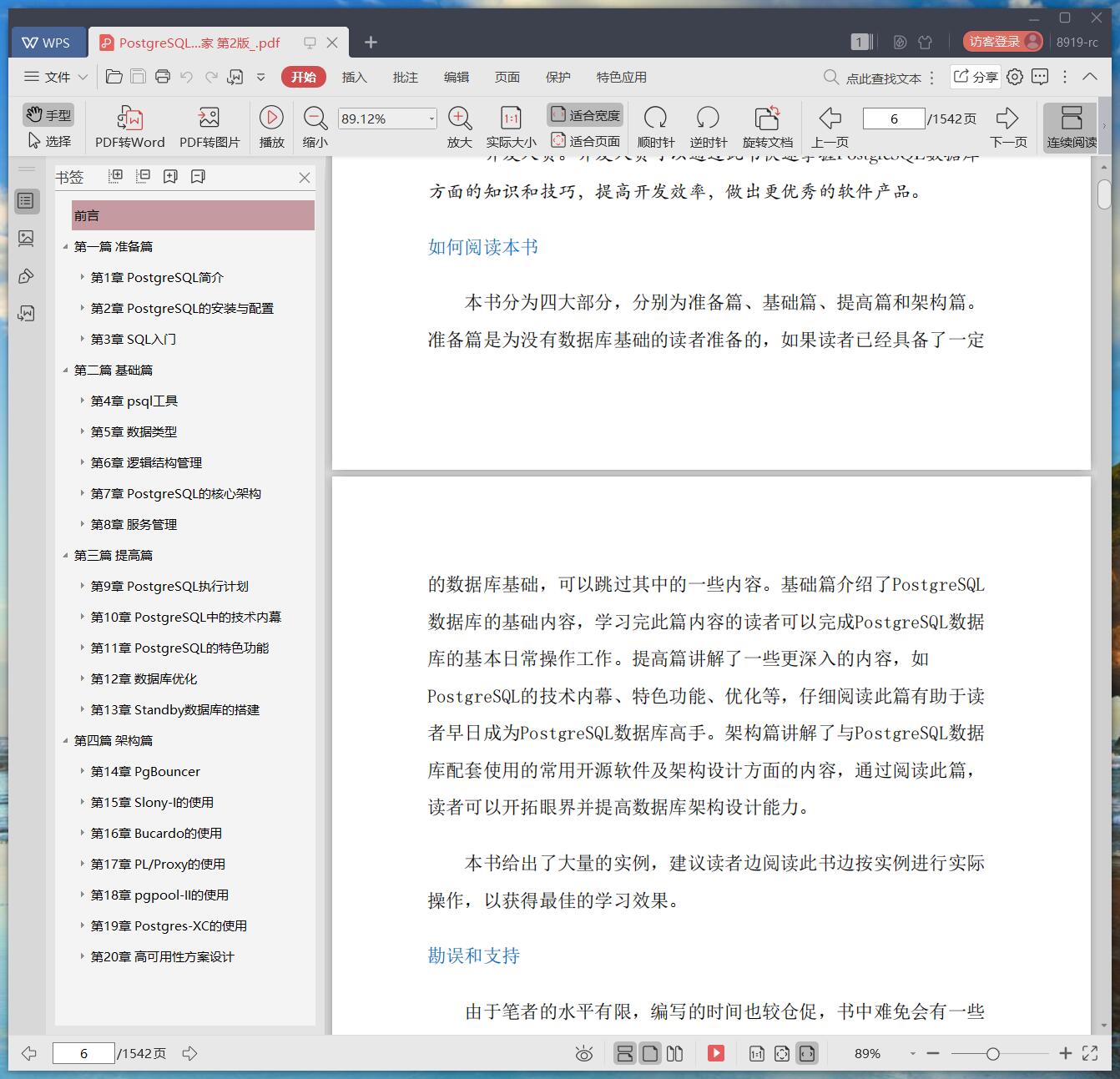Click the red play button in status bar
Viewport: 1120px width, 1079px height.
[x=716, y=1053]
